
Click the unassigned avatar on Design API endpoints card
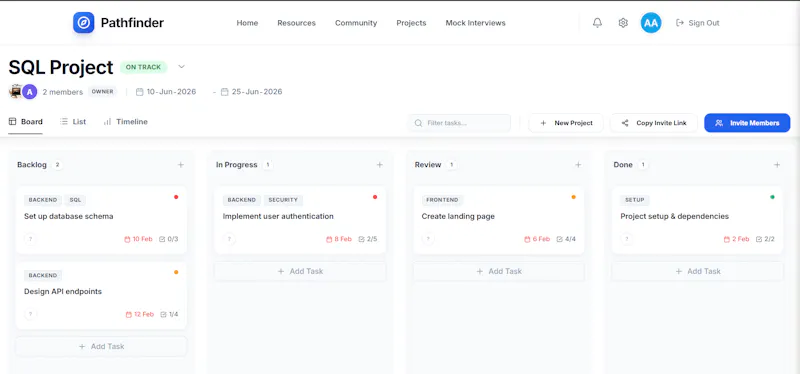point(31,314)
